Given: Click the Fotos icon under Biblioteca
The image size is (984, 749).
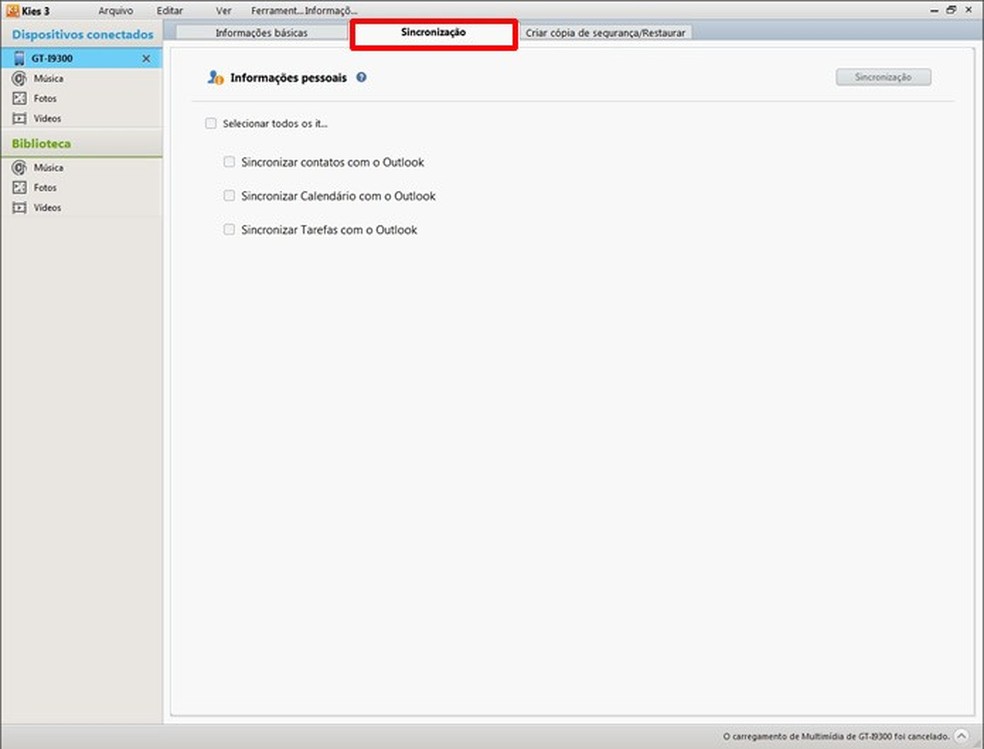Looking at the screenshot, I should (x=19, y=188).
